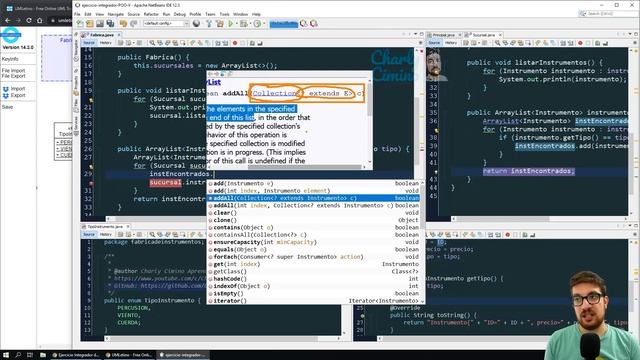Click the Redo toolbar icon
This screenshot has height=360, width=640.
(x=133, y=24)
